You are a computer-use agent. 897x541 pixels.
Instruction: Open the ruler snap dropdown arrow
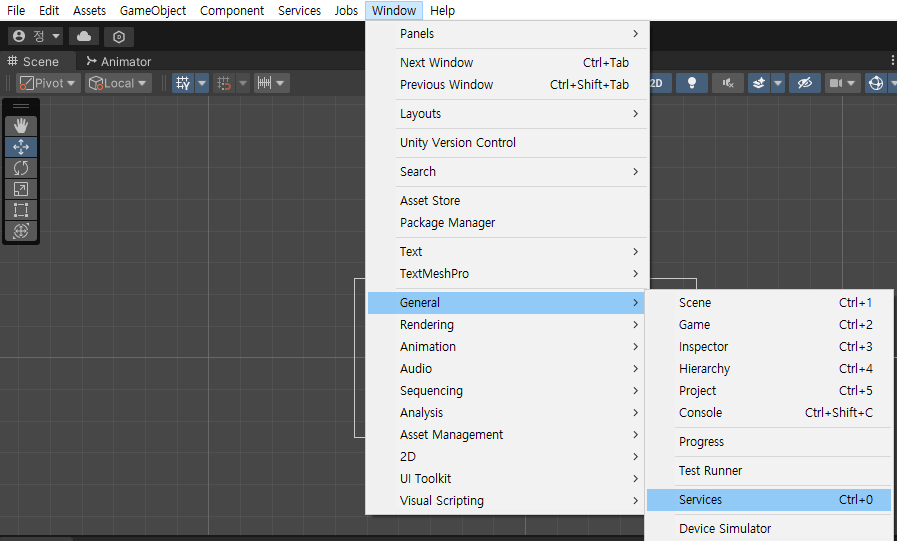(280, 83)
